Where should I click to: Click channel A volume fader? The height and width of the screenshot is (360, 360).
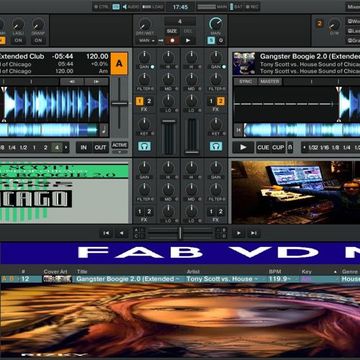[x=169, y=122]
